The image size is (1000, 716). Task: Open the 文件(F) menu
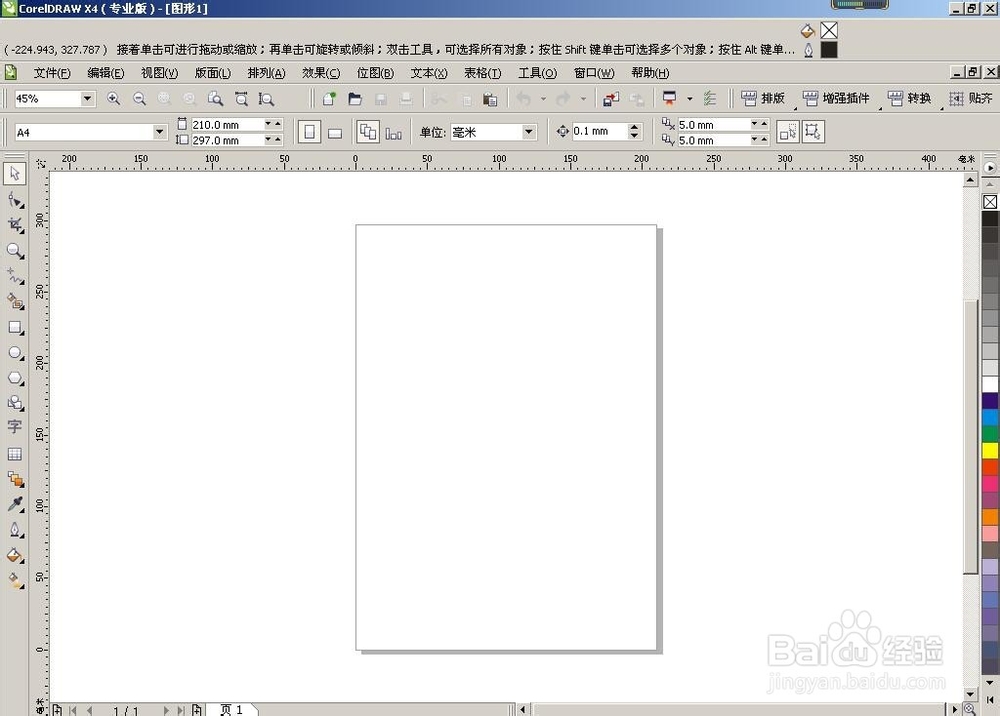(52, 73)
